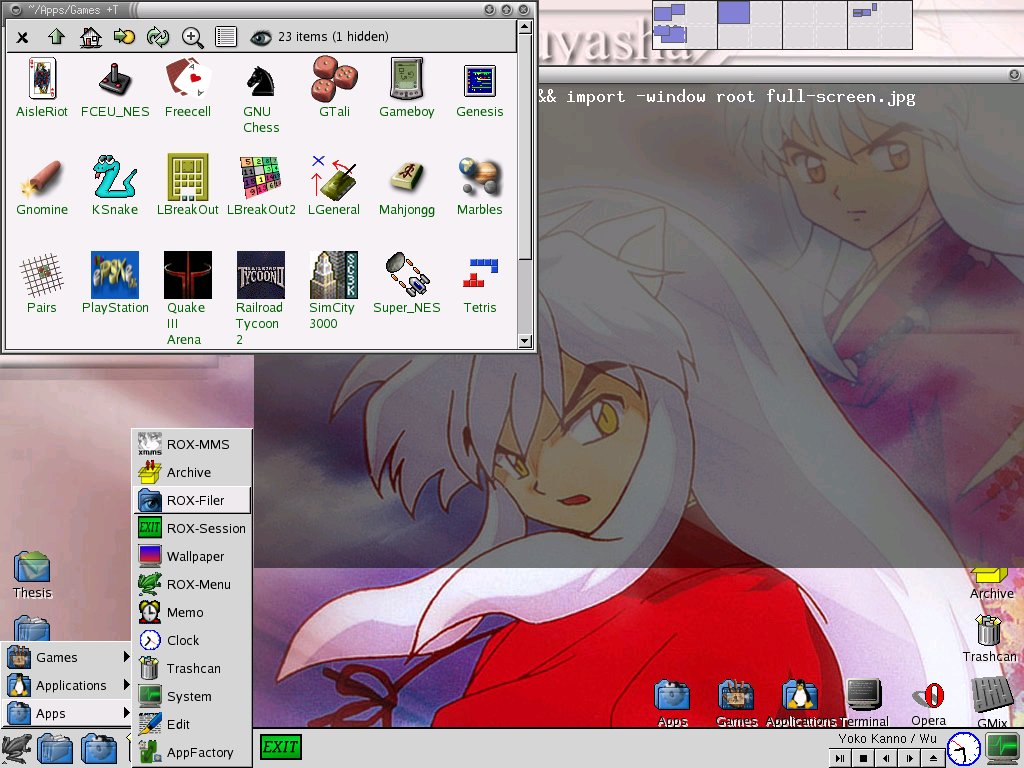Viewport: 1024px width, 768px height.
Task: Open the clock applet on the panel
Action: click(x=963, y=749)
